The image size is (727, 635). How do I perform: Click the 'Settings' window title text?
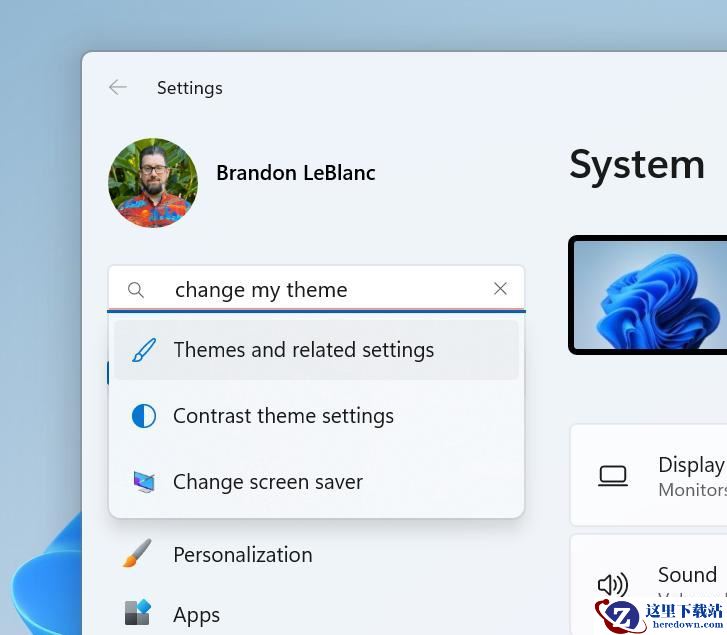point(190,88)
